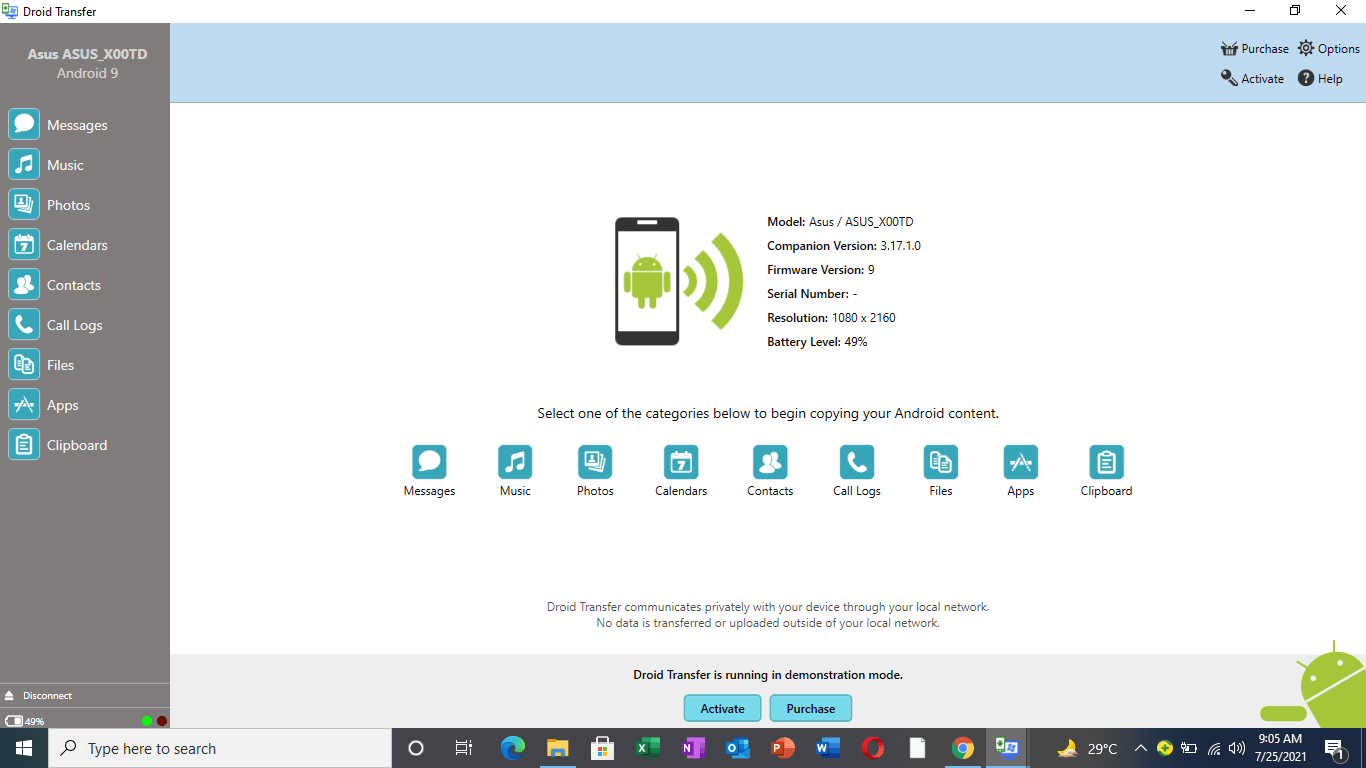Click the center Contacts category icon
1366x768 pixels.
click(x=770, y=462)
